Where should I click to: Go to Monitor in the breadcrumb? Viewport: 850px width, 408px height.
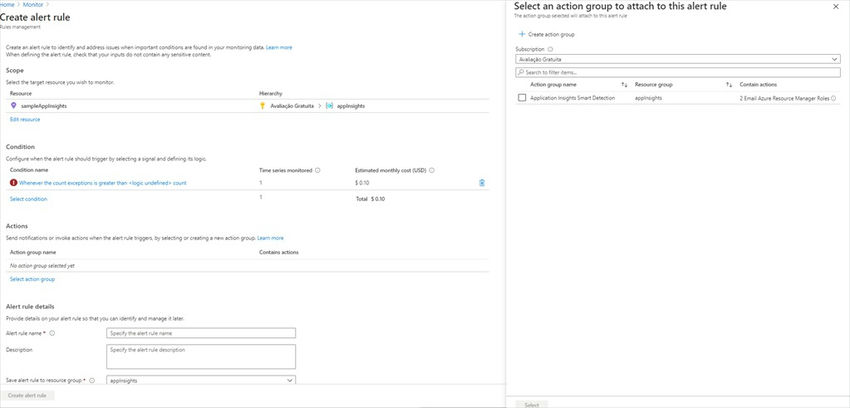click(x=33, y=4)
